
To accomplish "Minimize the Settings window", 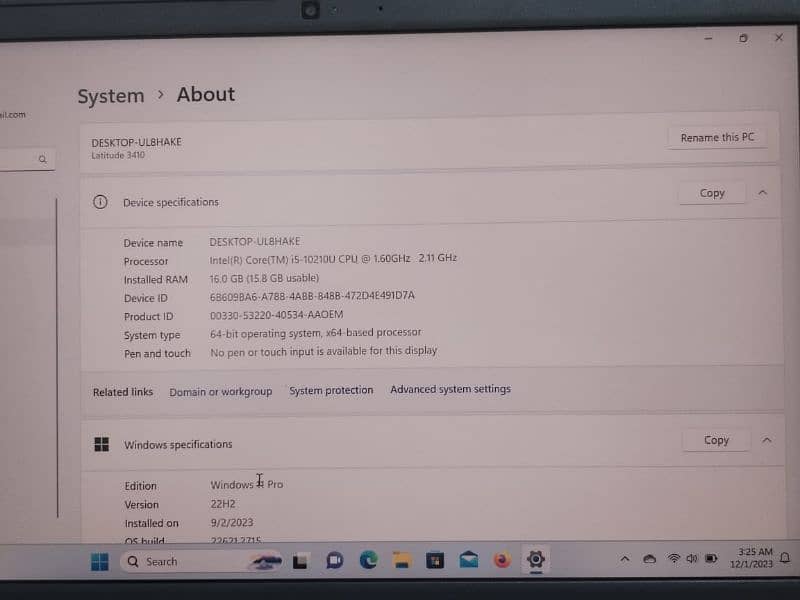I will point(708,38).
